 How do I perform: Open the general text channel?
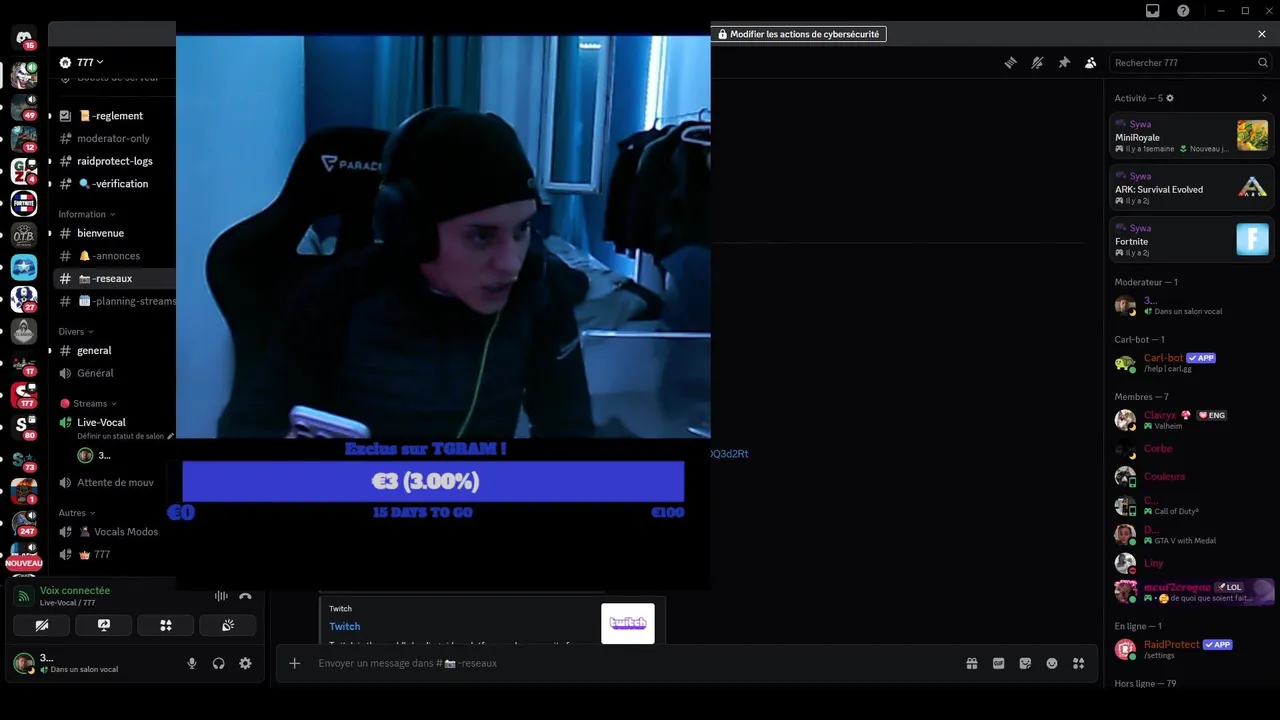tap(114, 350)
